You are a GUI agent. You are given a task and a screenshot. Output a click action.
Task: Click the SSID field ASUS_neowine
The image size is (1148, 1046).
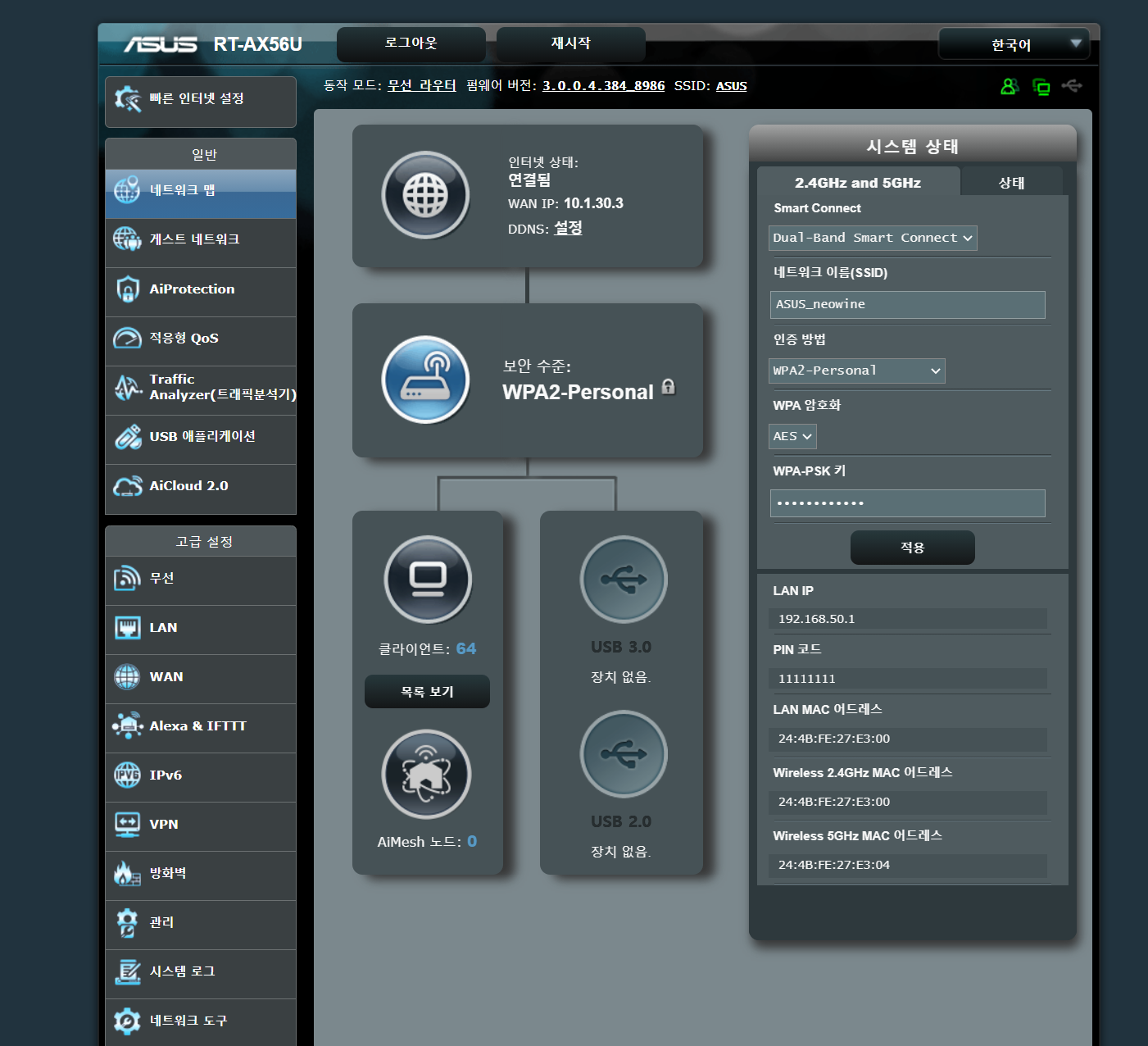908,305
